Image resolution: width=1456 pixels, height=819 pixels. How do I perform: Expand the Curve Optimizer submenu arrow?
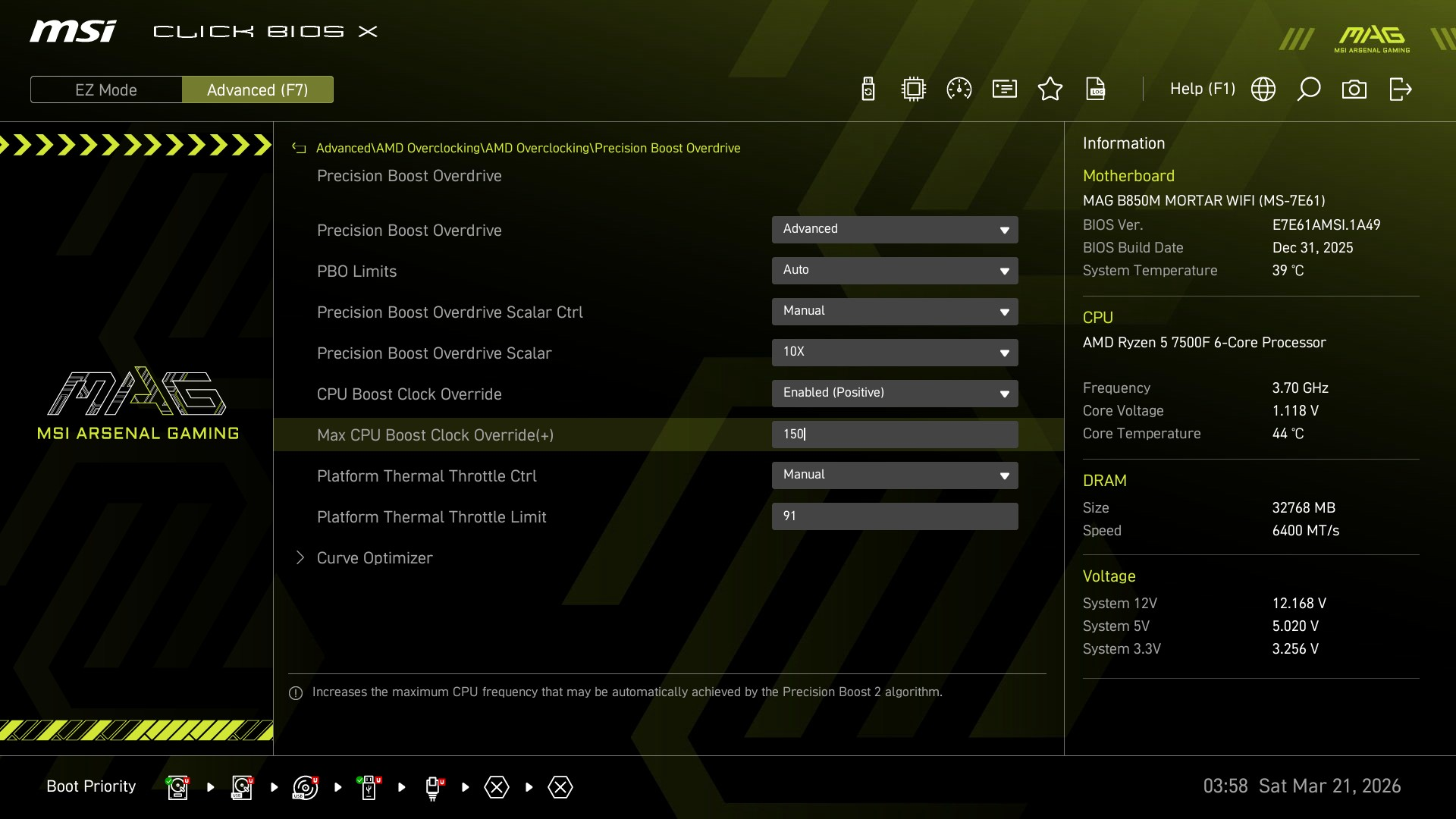(300, 558)
